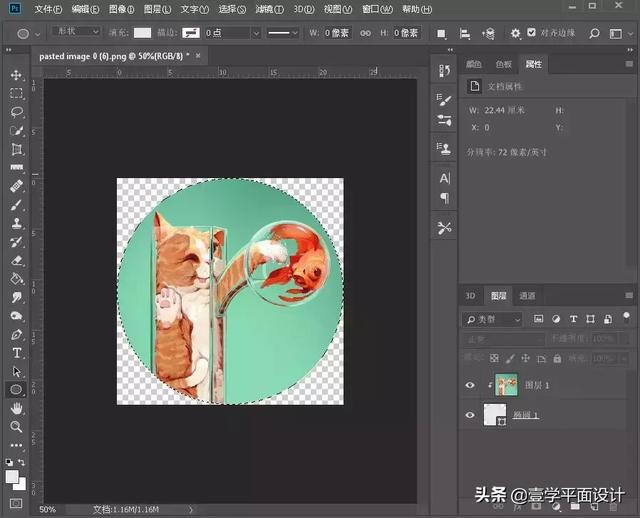
Task: Toggle the link width and height icon
Action: point(366,33)
